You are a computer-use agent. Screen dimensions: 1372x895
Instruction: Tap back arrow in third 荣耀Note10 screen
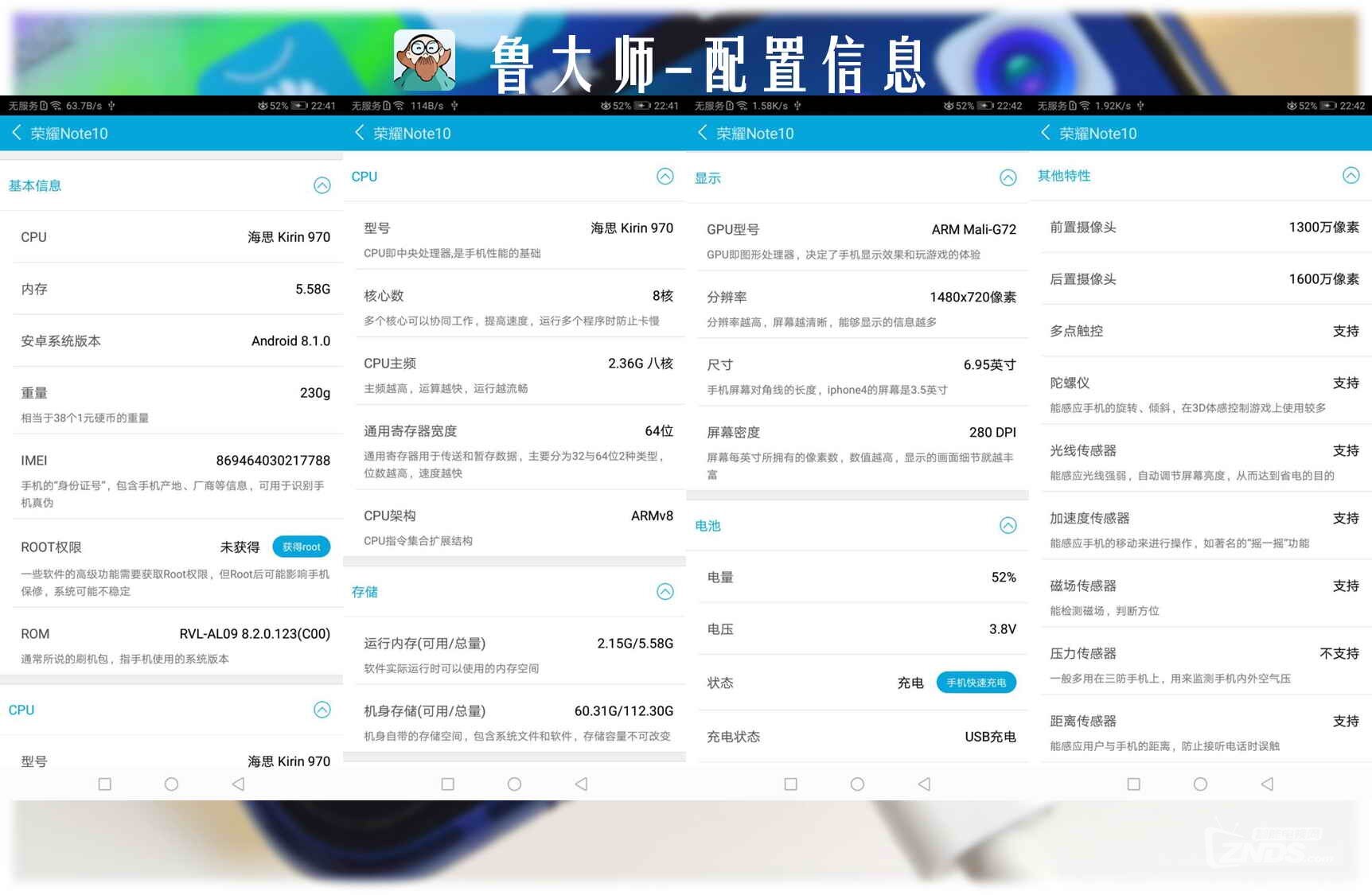coord(703,133)
